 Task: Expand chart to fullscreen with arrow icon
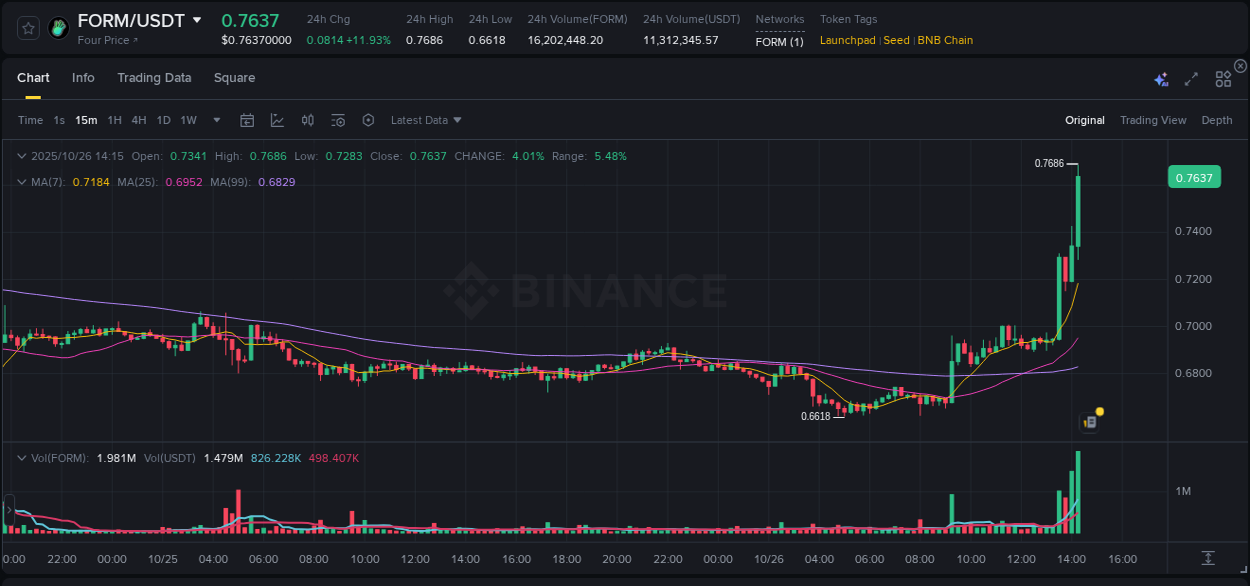click(1190, 77)
